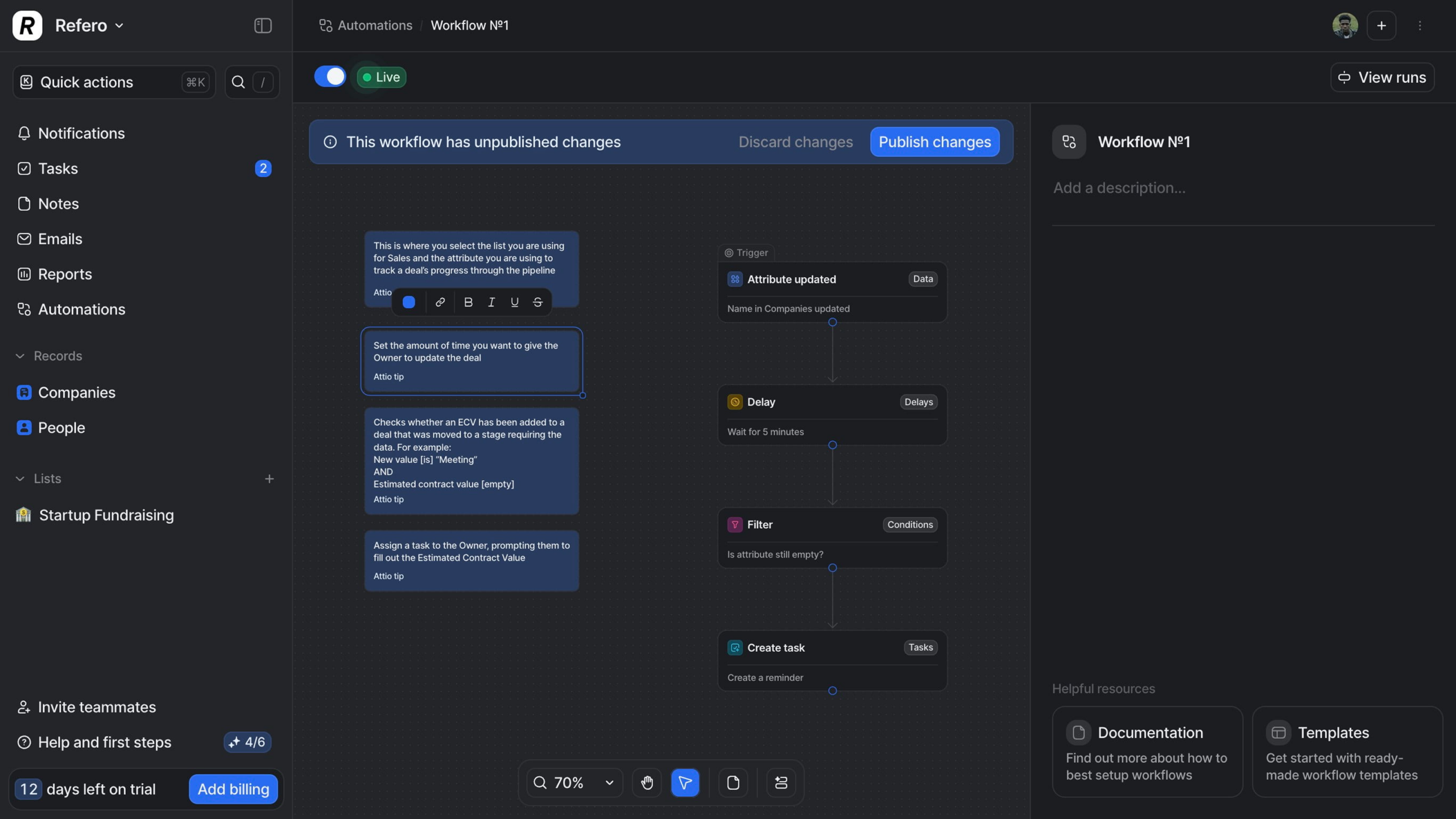This screenshot has width=1456, height=819.
Task: Toggle the workflow Live switch off
Action: (330, 77)
